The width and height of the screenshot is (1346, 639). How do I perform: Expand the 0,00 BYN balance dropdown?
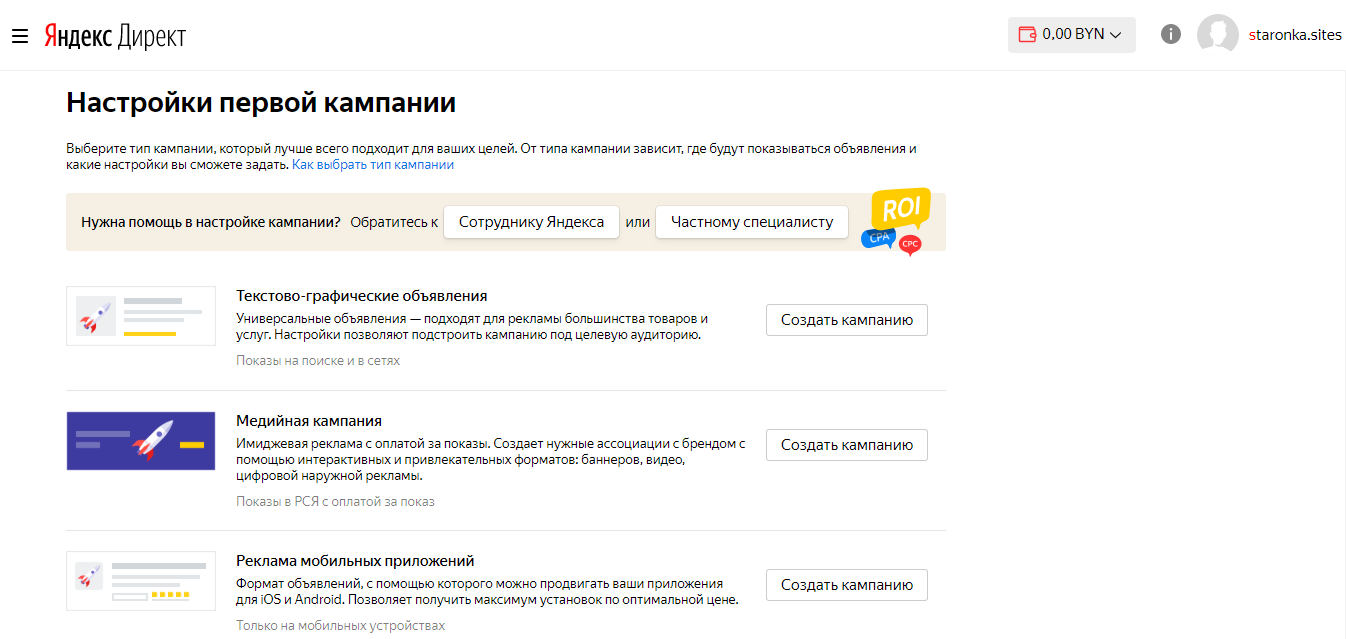click(x=1072, y=34)
